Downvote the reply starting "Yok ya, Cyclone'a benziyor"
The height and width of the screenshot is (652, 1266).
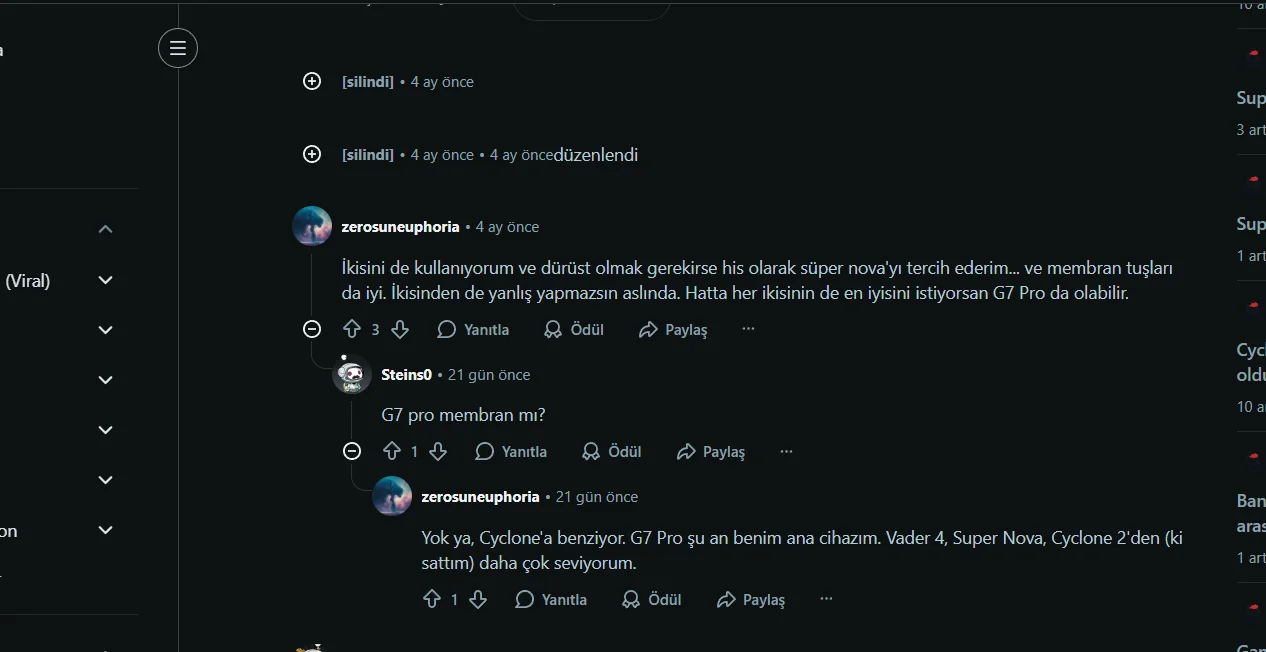click(478, 599)
